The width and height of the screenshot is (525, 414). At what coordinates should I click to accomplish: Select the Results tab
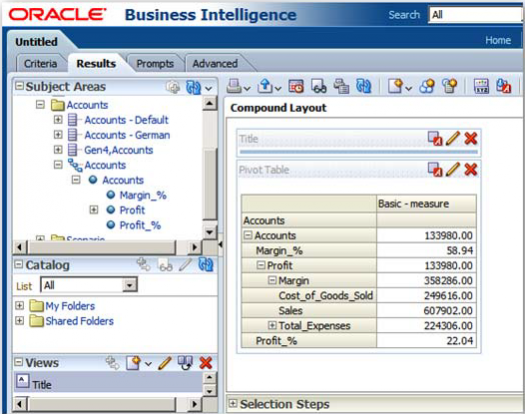pyautogui.click(x=96, y=64)
